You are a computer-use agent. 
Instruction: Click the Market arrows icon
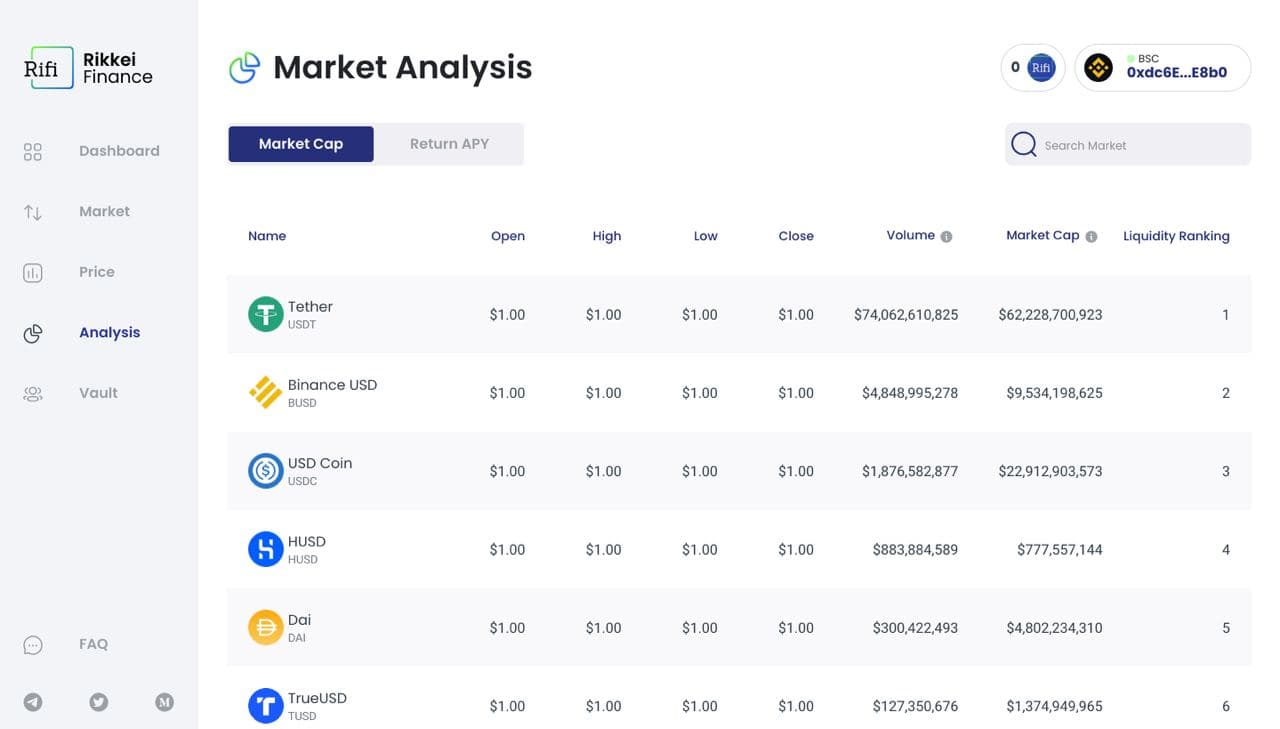click(33, 212)
